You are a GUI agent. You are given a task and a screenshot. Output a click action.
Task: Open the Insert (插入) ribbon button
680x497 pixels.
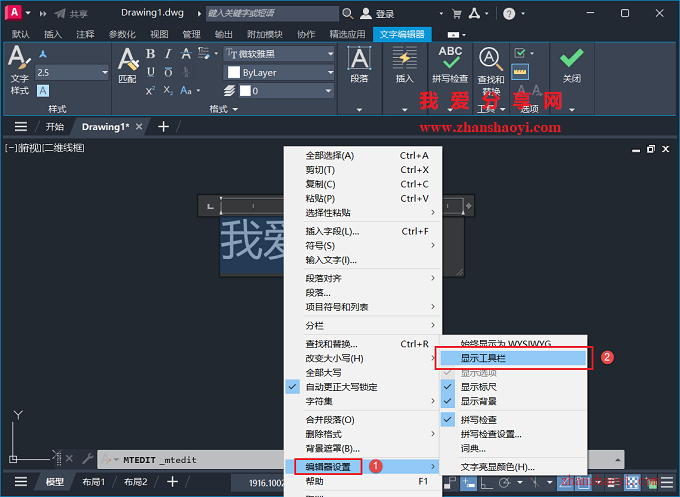(x=404, y=63)
